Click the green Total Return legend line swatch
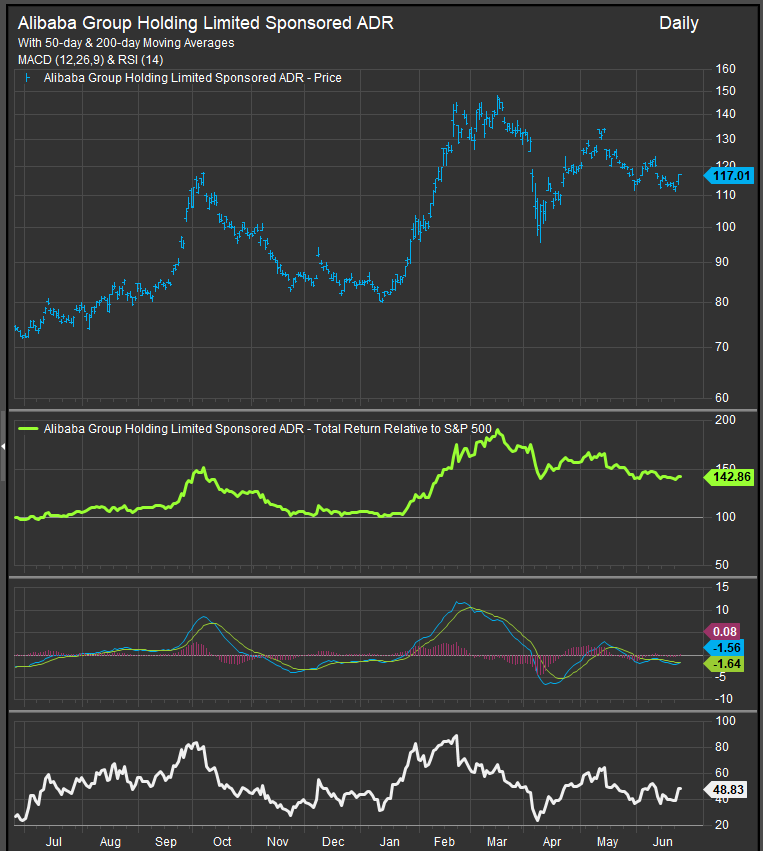 (28, 429)
